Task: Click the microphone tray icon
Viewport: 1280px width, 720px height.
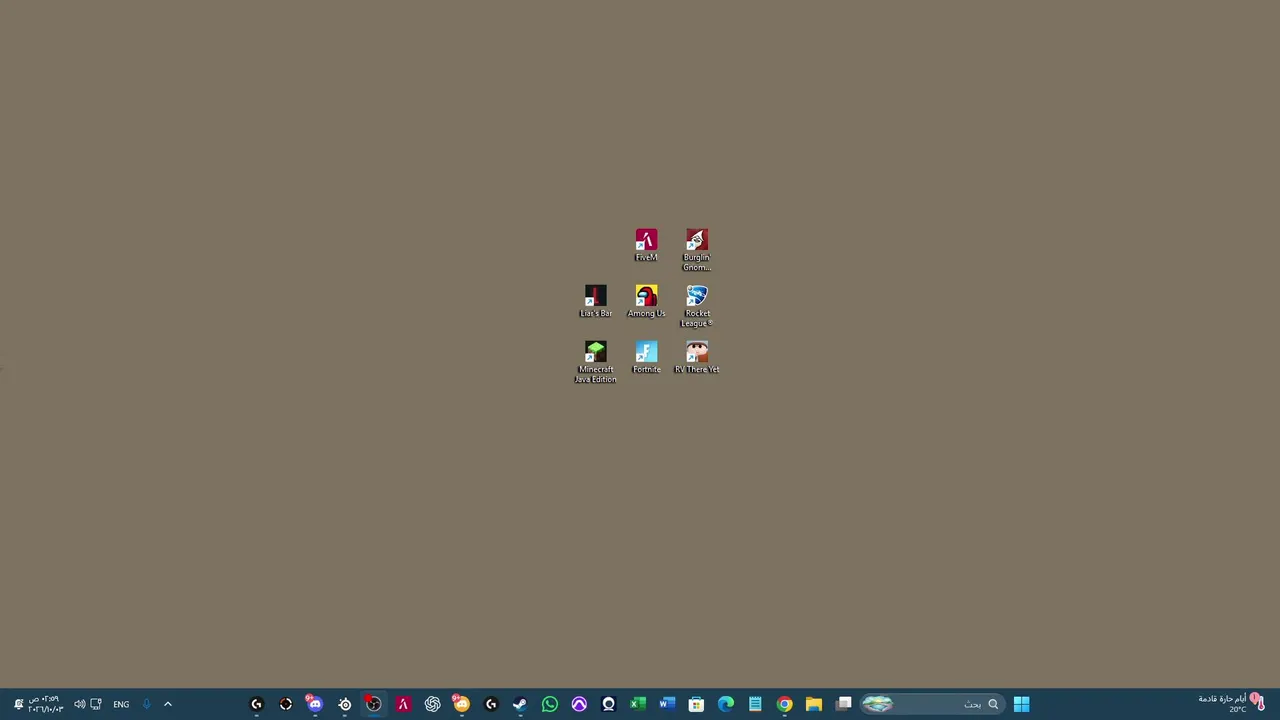Action: [x=146, y=704]
